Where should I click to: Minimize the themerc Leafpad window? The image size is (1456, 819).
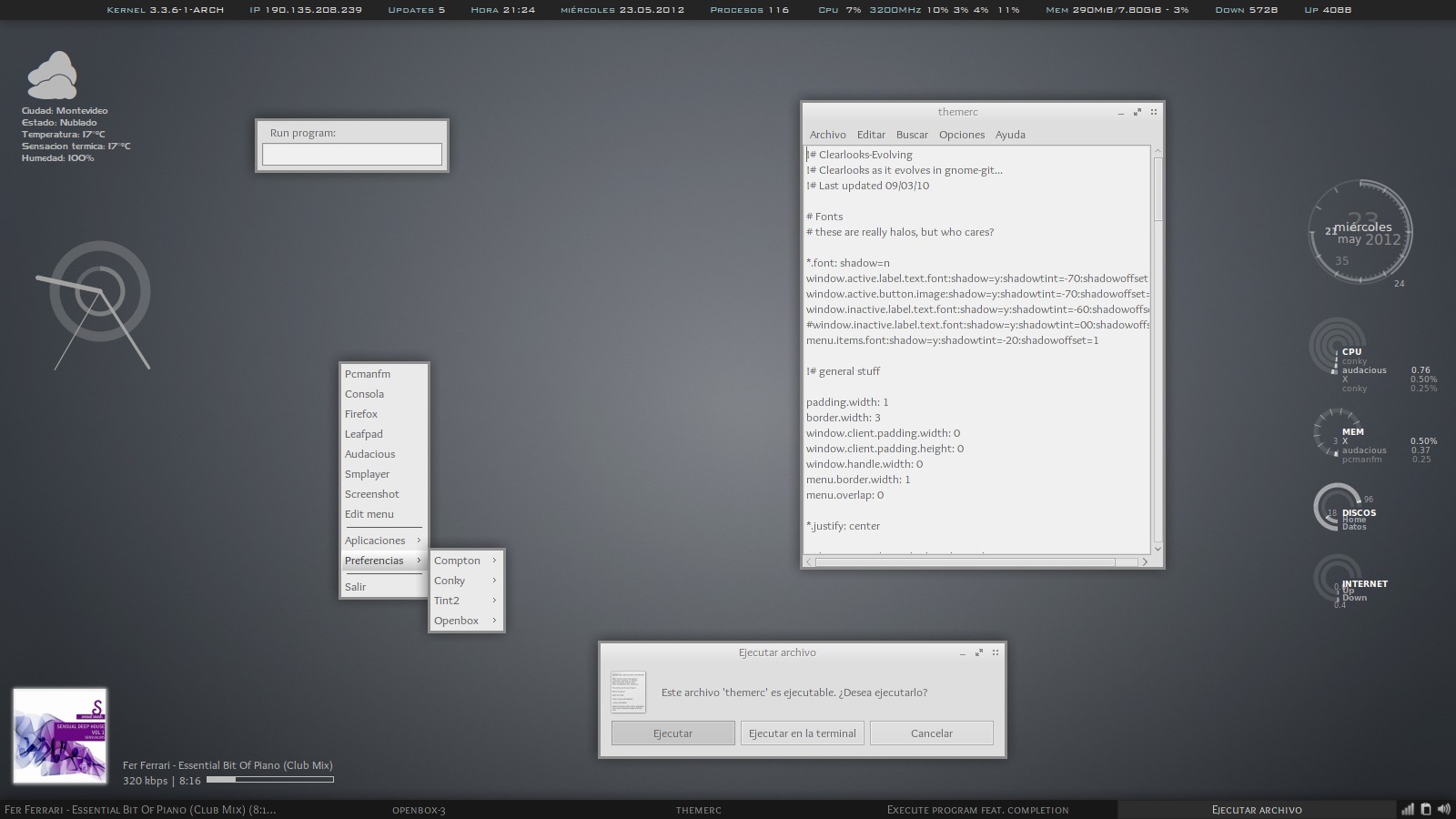point(1121,113)
